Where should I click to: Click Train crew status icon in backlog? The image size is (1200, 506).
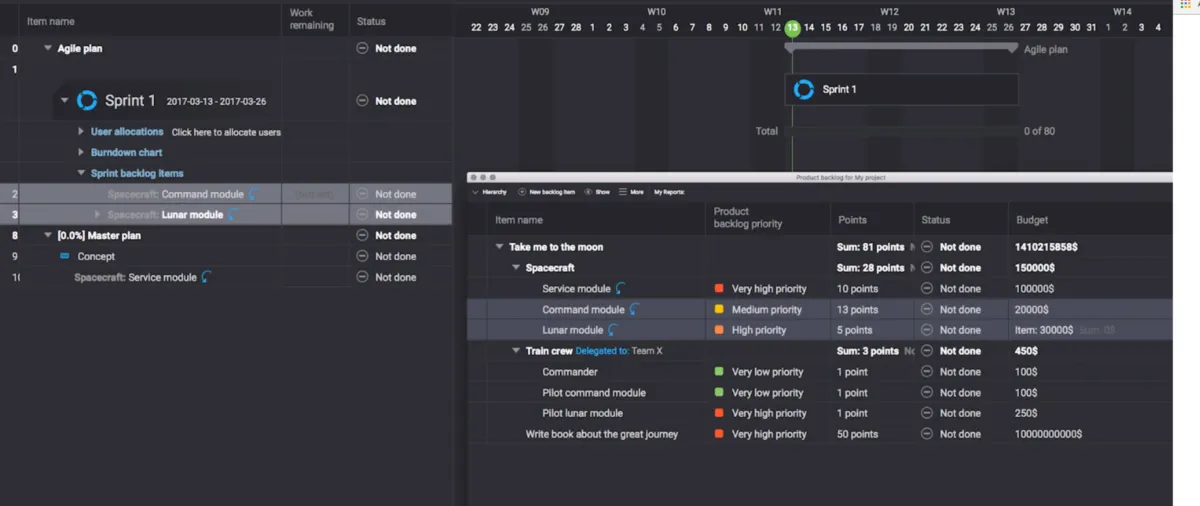coord(927,351)
